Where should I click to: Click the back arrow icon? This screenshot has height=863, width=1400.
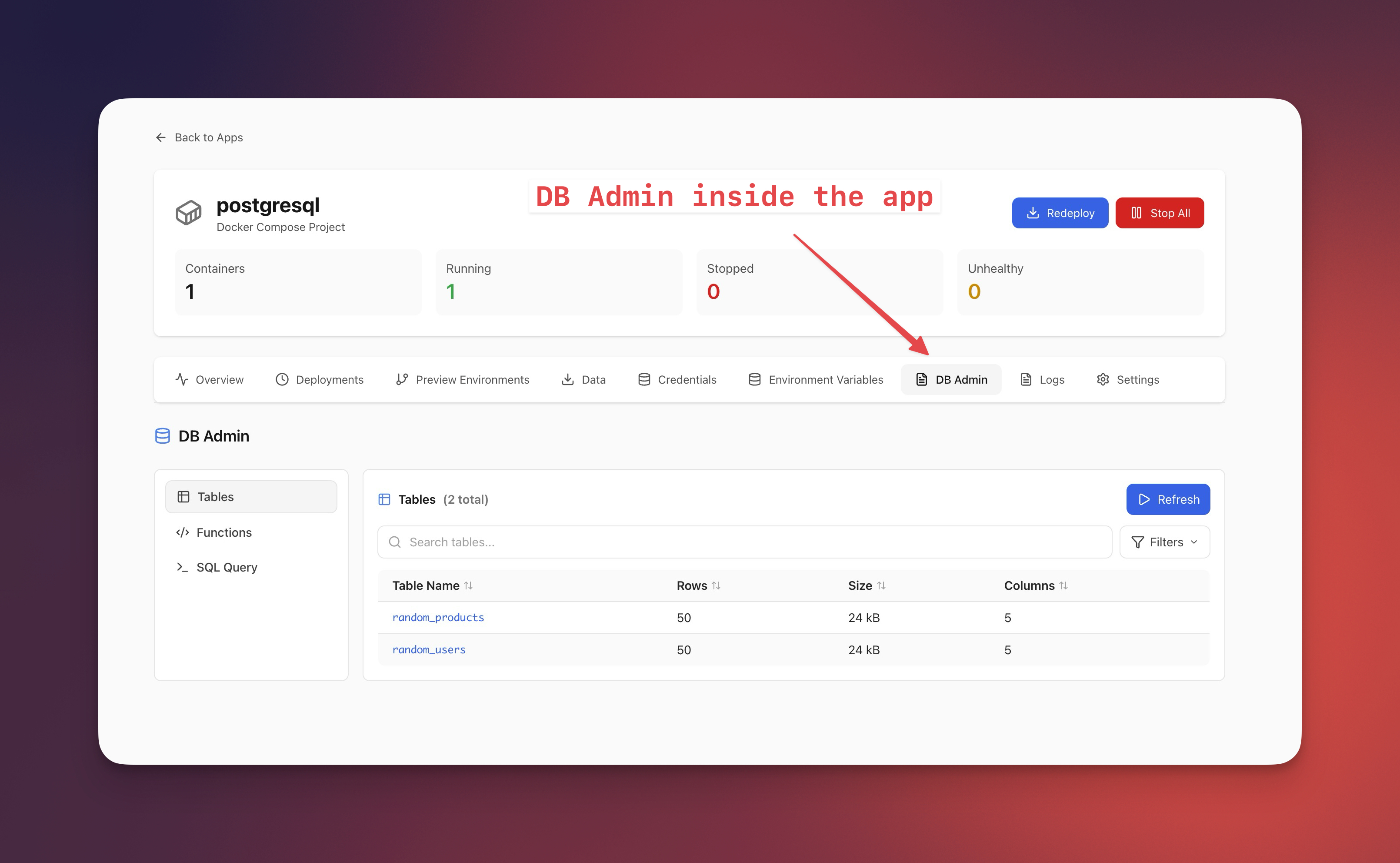click(x=160, y=137)
